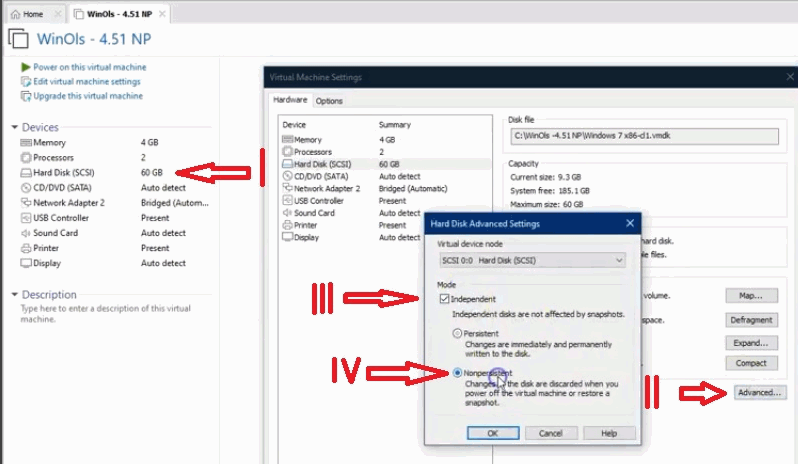Click the Edit virtual machine settings icon

(26, 81)
